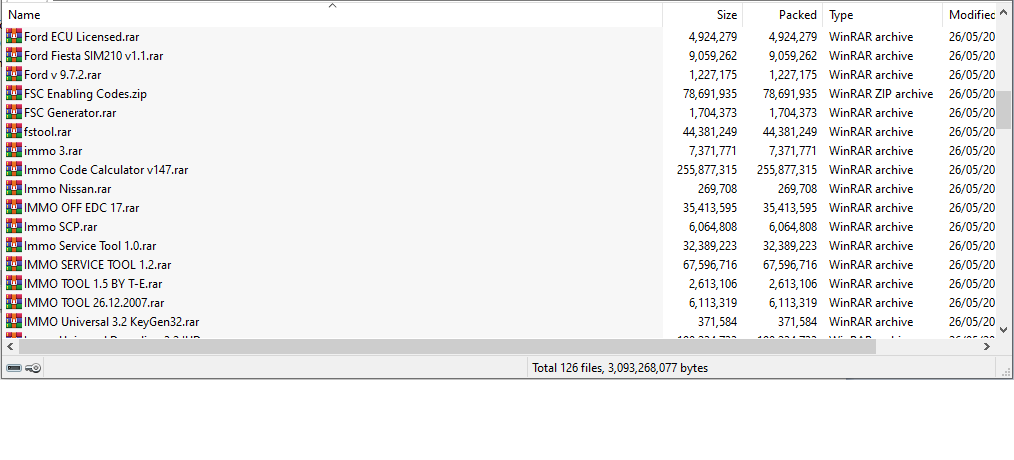Viewport: 1014px width, 460px height.
Task: Click the archive icon of Ford Fiesta SIM210 v1.1.rar
Action: [14, 56]
